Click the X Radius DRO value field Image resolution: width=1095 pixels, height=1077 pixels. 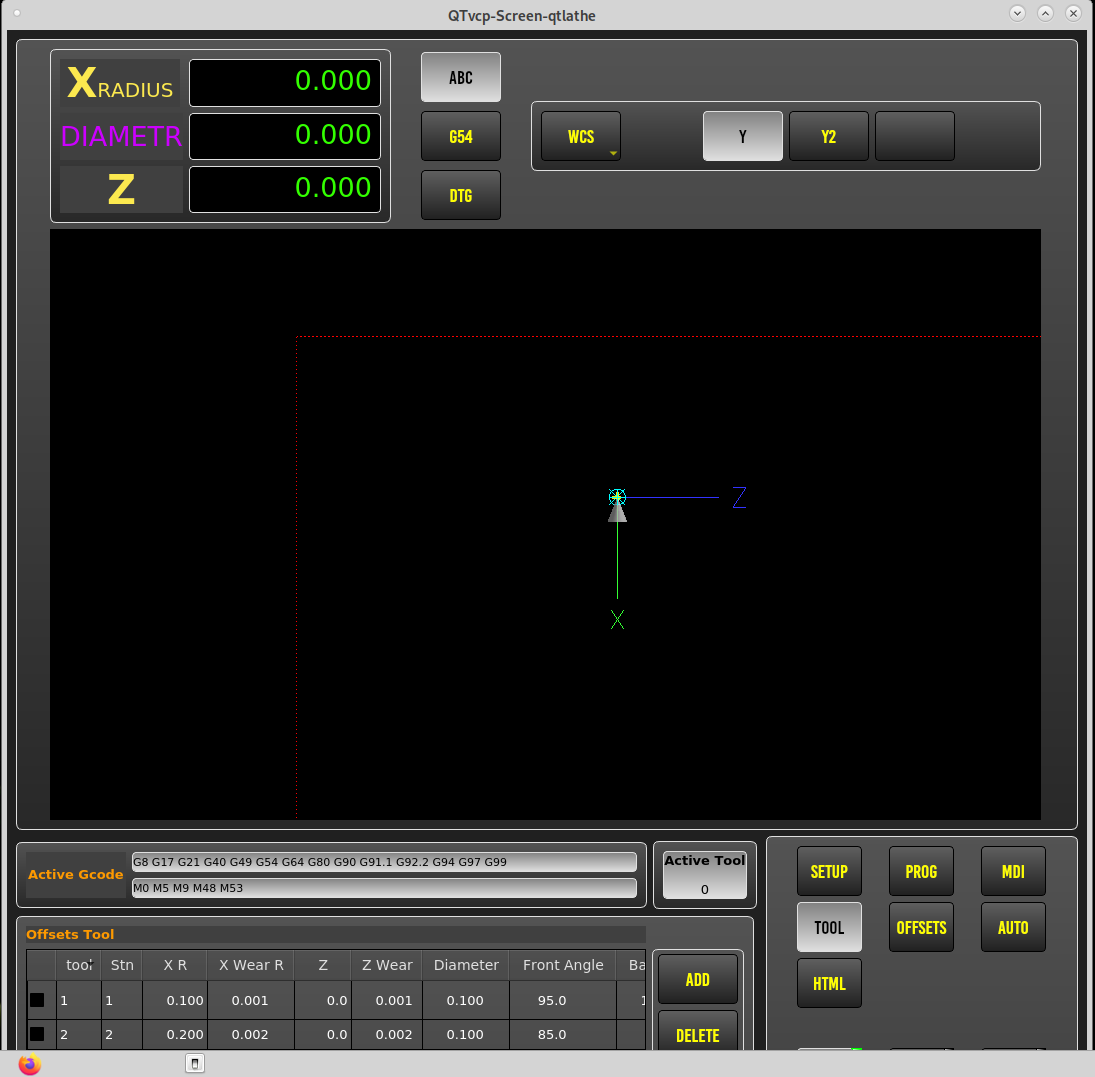click(285, 83)
